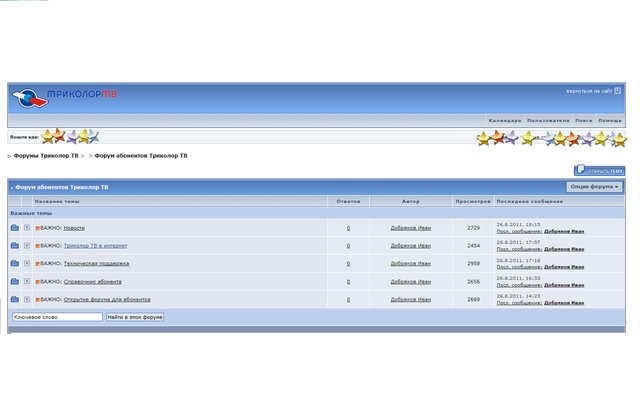Sort by the Просмотров column header
This screenshot has width=640, height=400.
pyautogui.click(x=473, y=201)
